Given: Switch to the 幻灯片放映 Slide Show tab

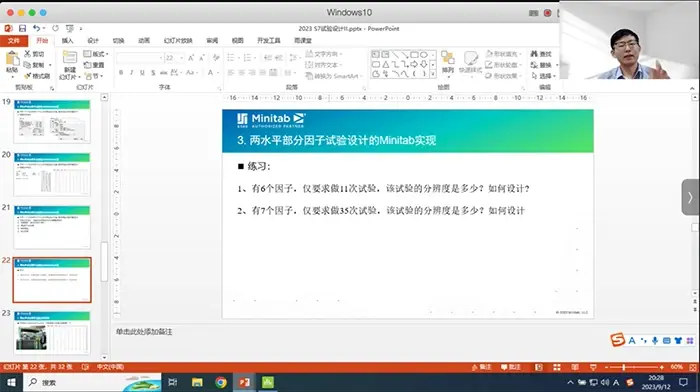Looking at the screenshot, I should click(x=178, y=41).
